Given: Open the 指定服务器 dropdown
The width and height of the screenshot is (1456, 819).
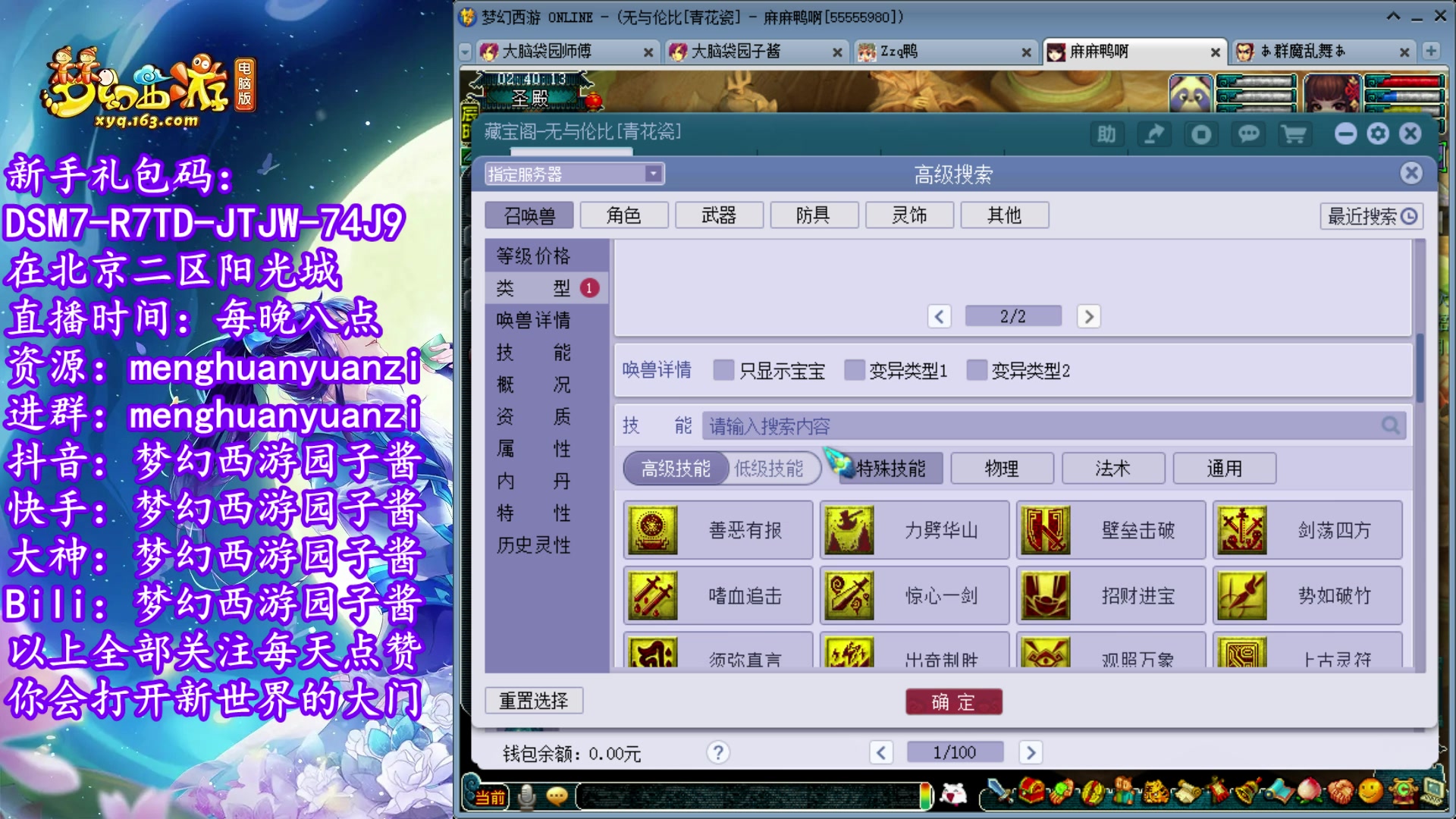Looking at the screenshot, I should point(575,174).
